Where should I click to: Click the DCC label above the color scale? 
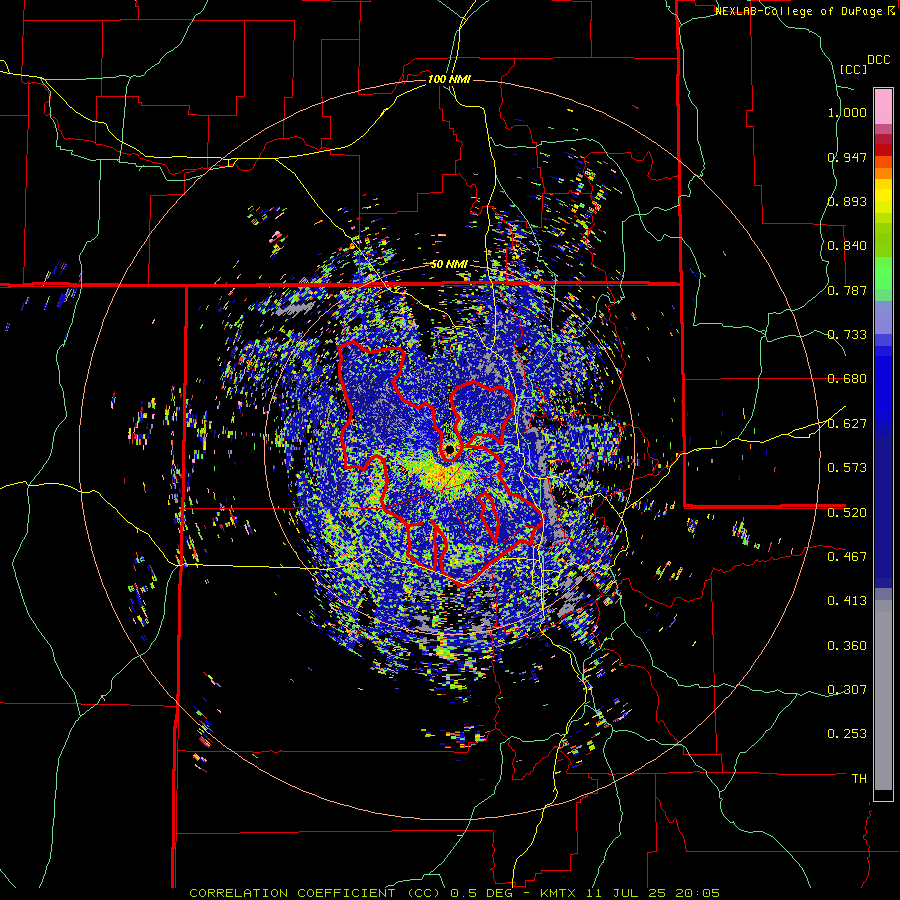click(878, 60)
